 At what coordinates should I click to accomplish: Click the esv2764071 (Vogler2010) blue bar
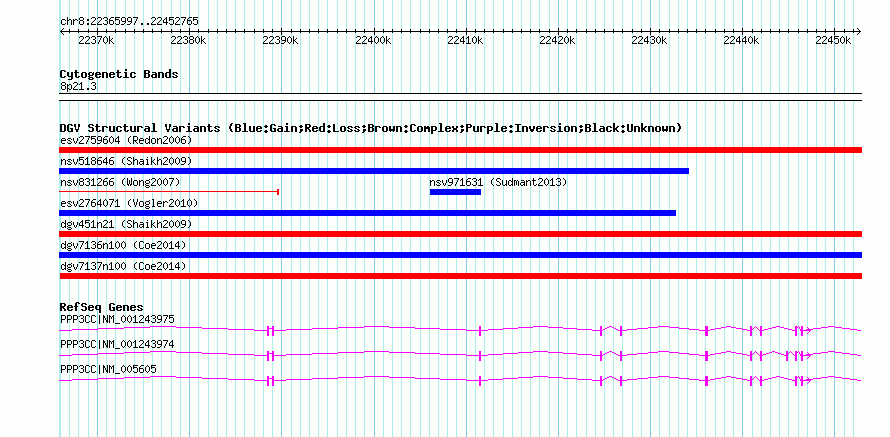pyautogui.click(x=368, y=213)
